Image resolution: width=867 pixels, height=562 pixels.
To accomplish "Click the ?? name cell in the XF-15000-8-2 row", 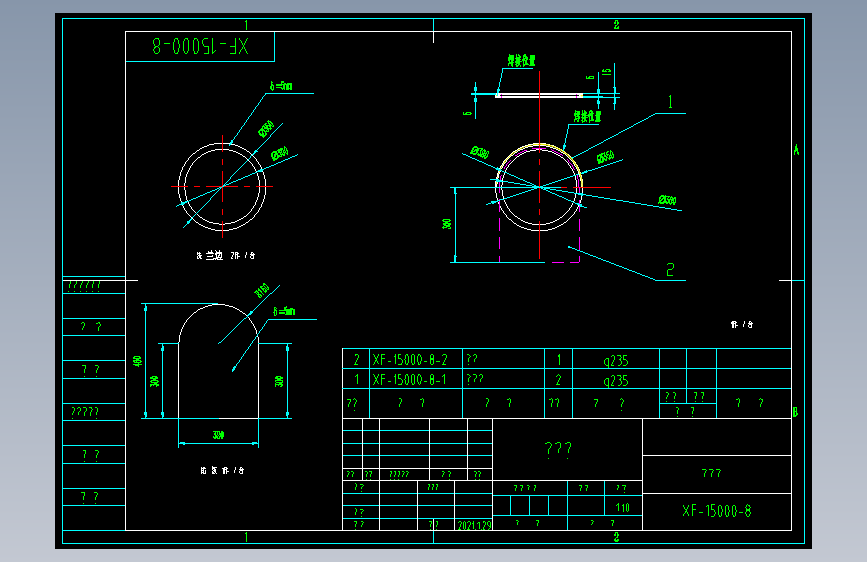I will tap(472, 359).
